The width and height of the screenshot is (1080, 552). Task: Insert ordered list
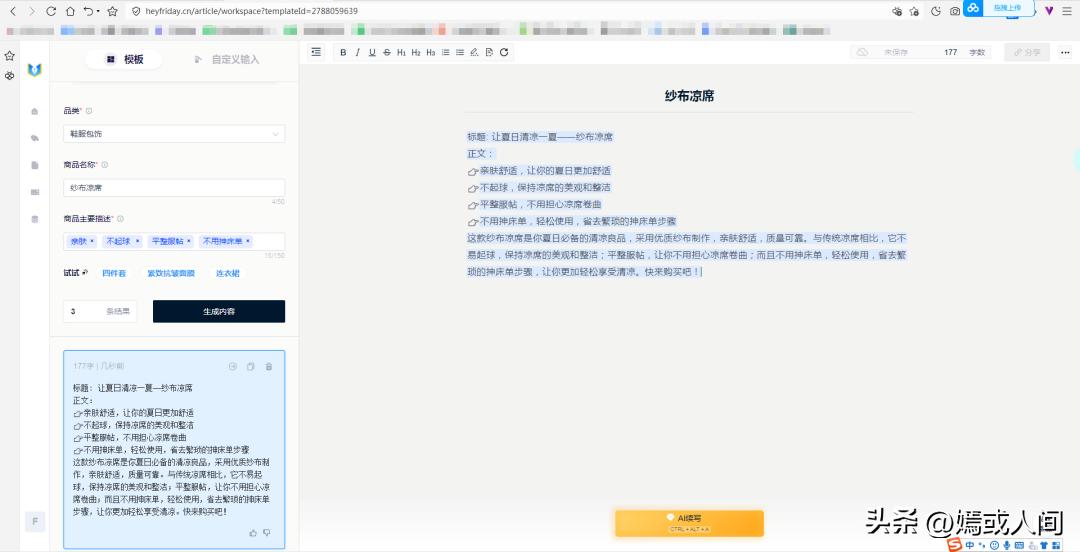[x=445, y=52]
